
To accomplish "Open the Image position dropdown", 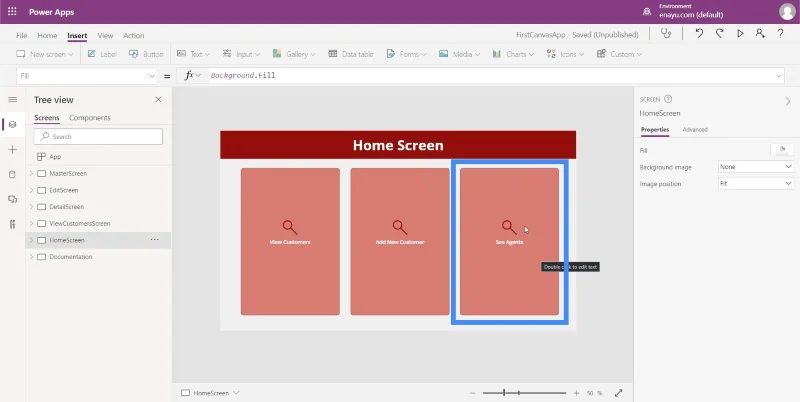I will click(x=756, y=184).
